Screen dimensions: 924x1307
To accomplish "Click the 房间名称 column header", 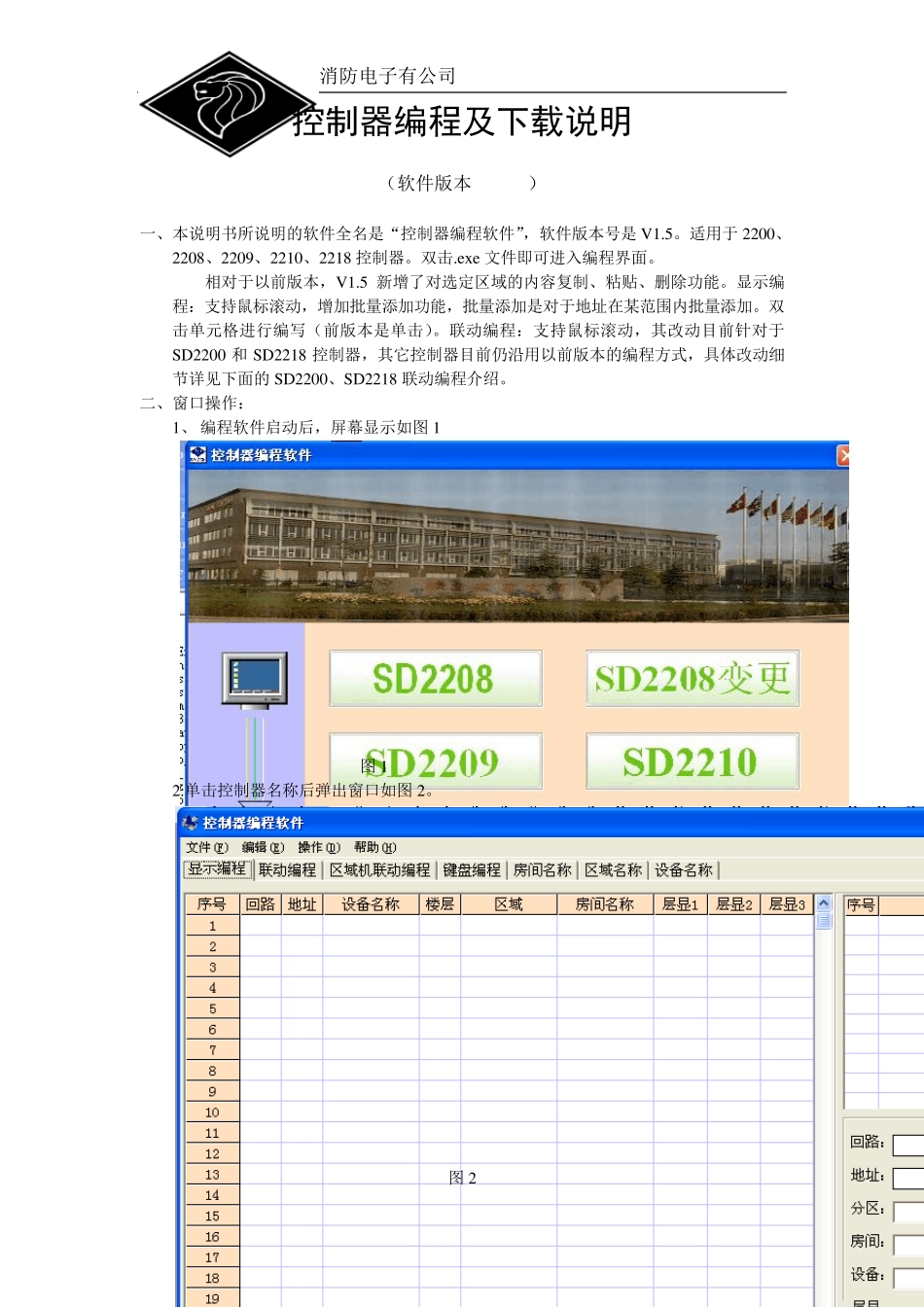I will [605, 904].
